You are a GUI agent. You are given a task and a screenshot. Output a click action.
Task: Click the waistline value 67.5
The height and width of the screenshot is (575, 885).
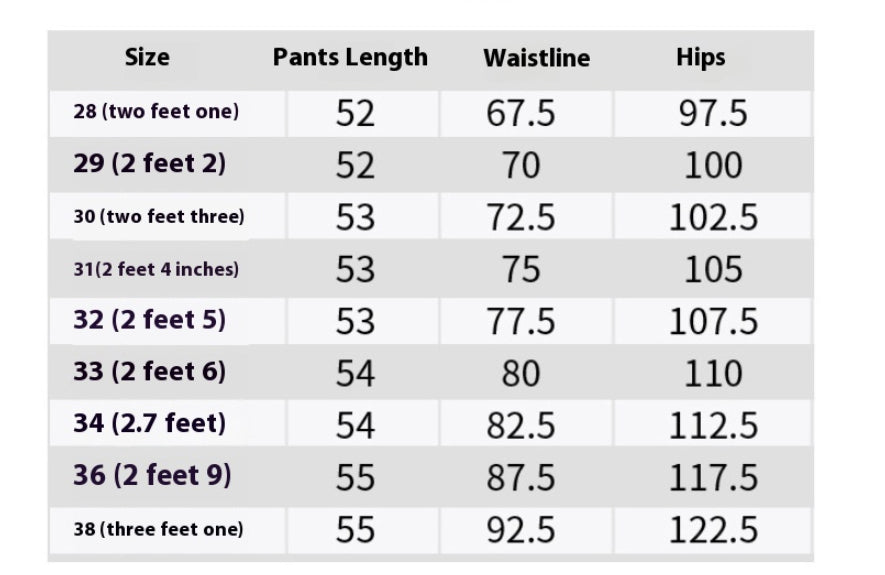tap(521, 113)
